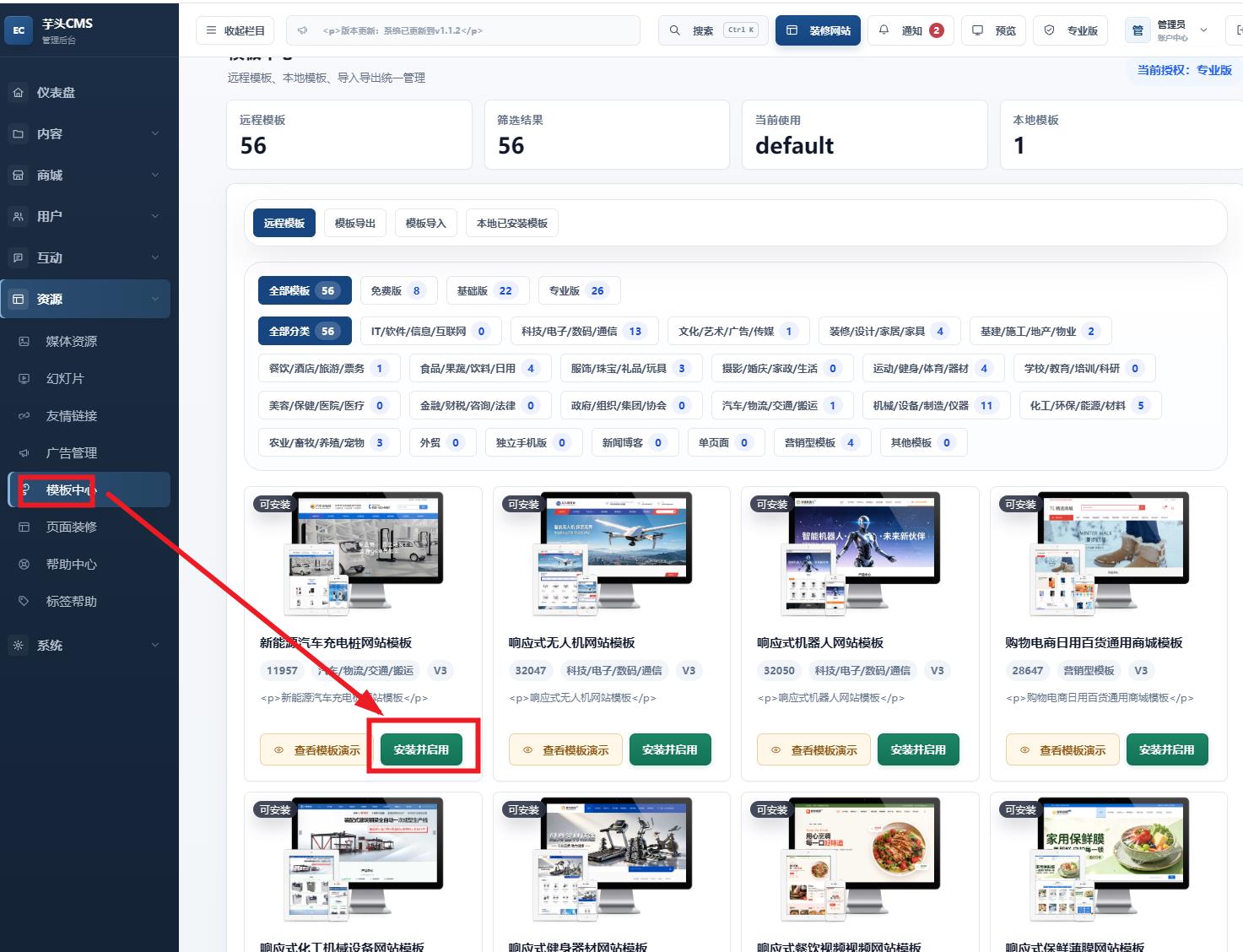Screen dimensions: 1243x952
Task: Open thumbnail of 响应式无人机网站模板
Action: click(612, 554)
